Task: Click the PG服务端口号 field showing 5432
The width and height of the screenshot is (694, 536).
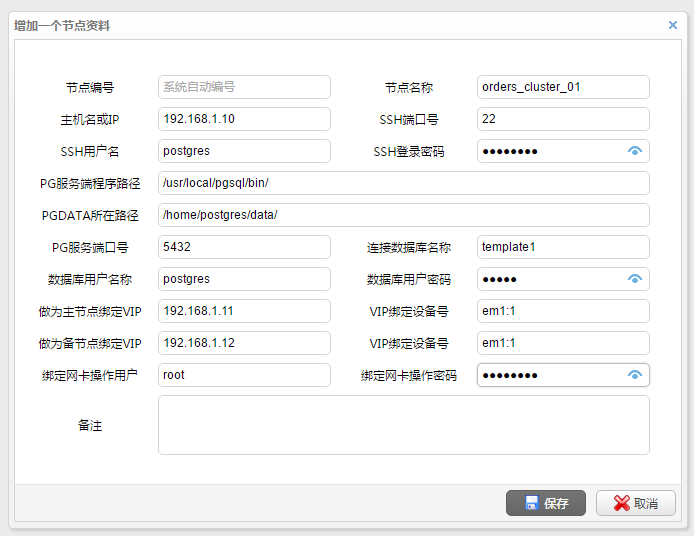Action: coord(244,247)
